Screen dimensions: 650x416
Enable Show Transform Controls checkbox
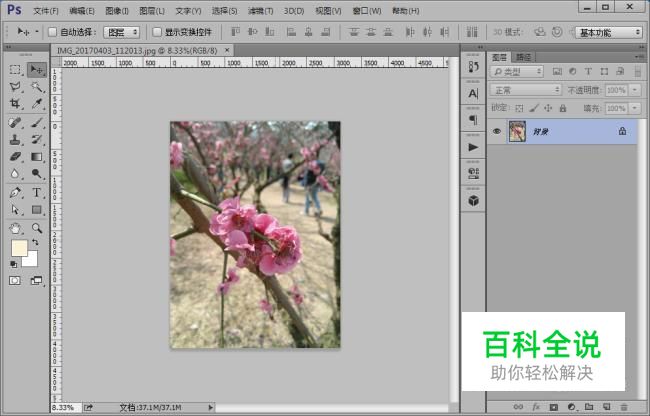pyautogui.click(x=157, y=32)
